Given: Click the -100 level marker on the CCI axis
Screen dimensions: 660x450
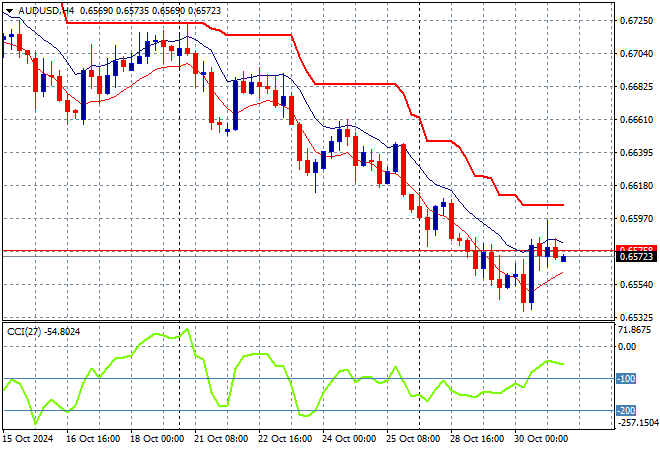Looking at the screenshot, I should point(627,379).
